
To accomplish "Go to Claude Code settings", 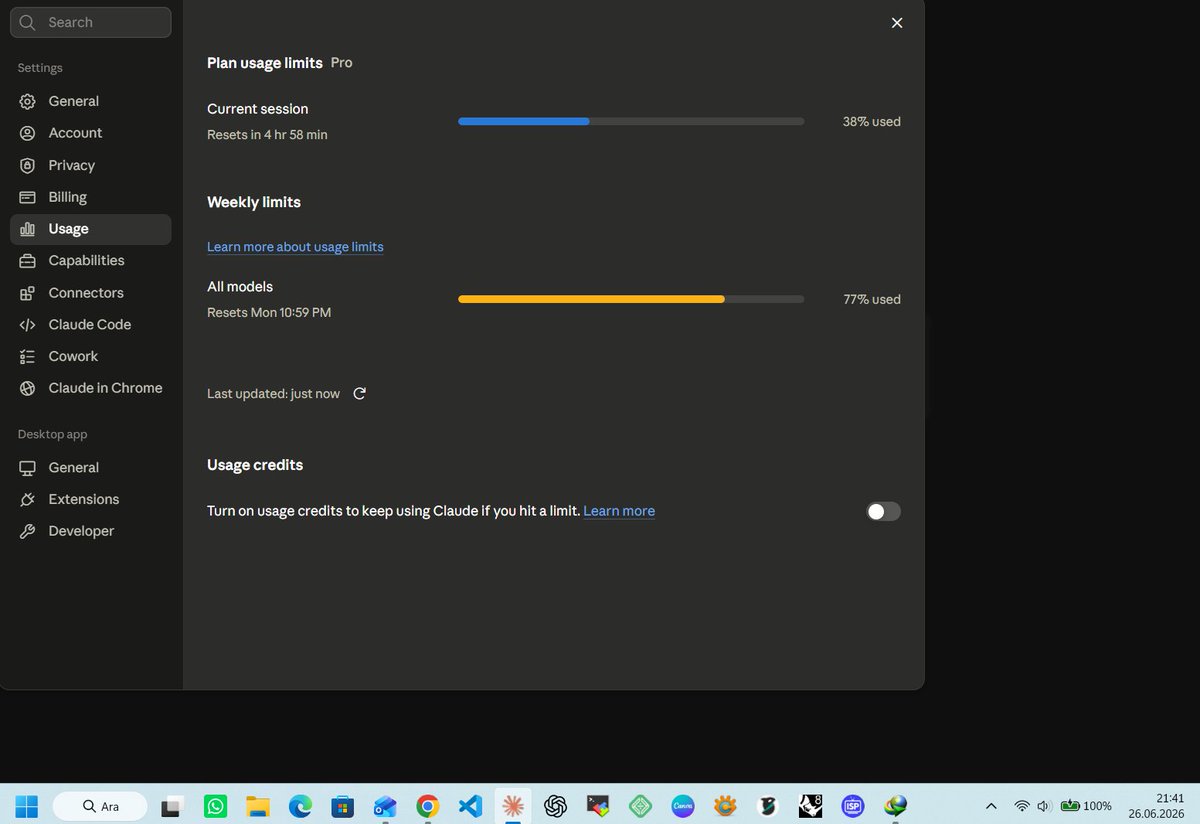I will (x=91, y=325).
